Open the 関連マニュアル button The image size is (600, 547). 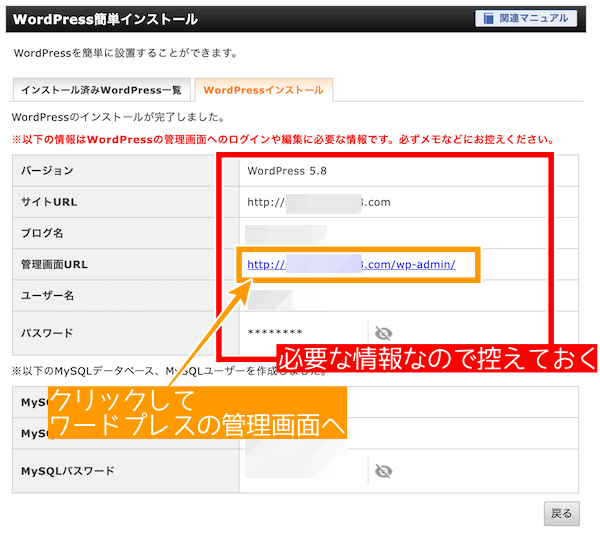click(526, 18)
